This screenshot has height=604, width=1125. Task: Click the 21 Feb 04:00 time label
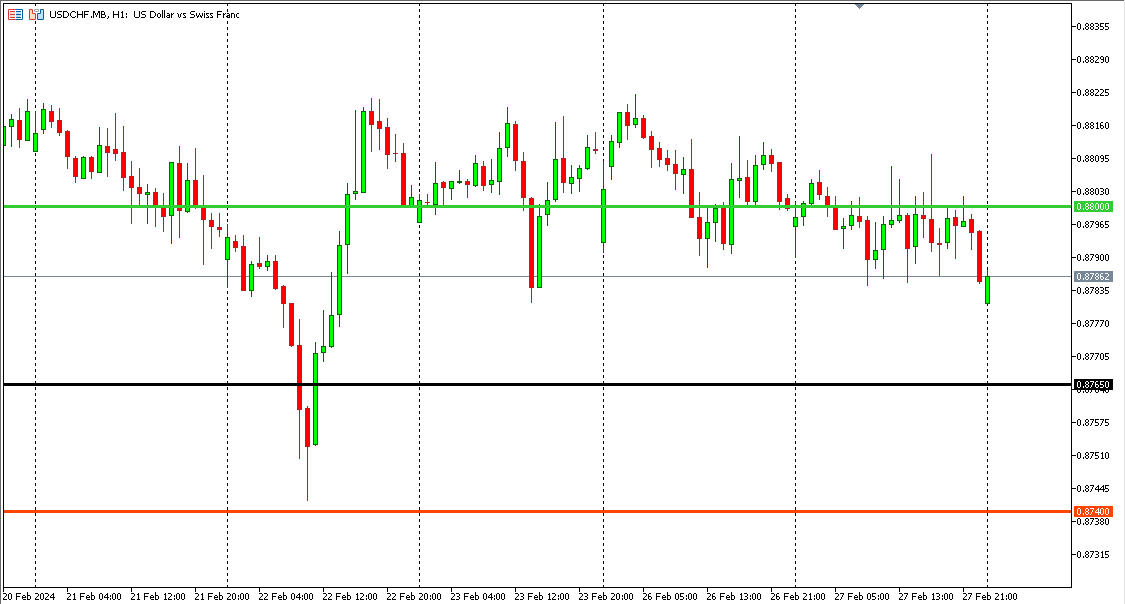tap(94, 597)
